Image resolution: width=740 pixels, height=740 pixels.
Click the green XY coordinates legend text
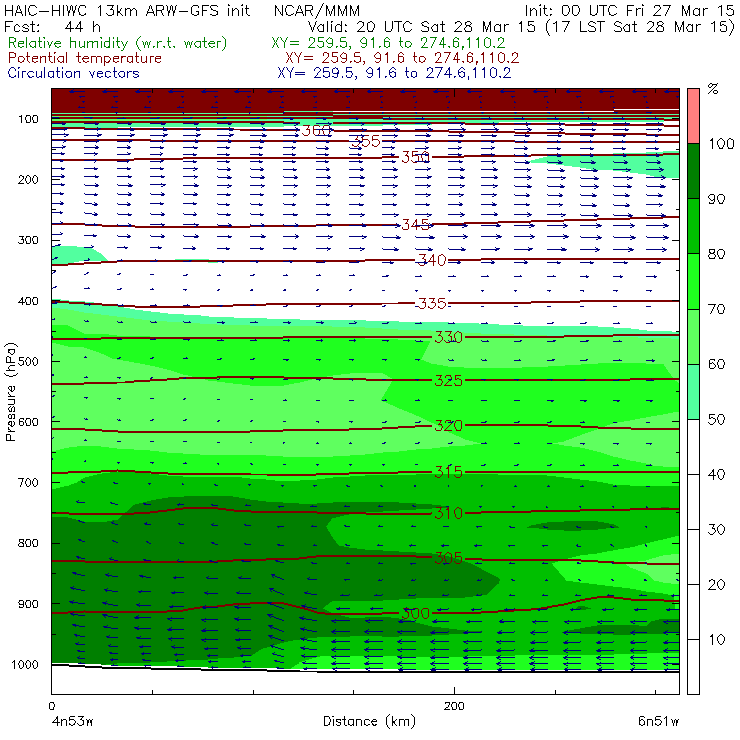pyautogui.click(x=388, y=43)
